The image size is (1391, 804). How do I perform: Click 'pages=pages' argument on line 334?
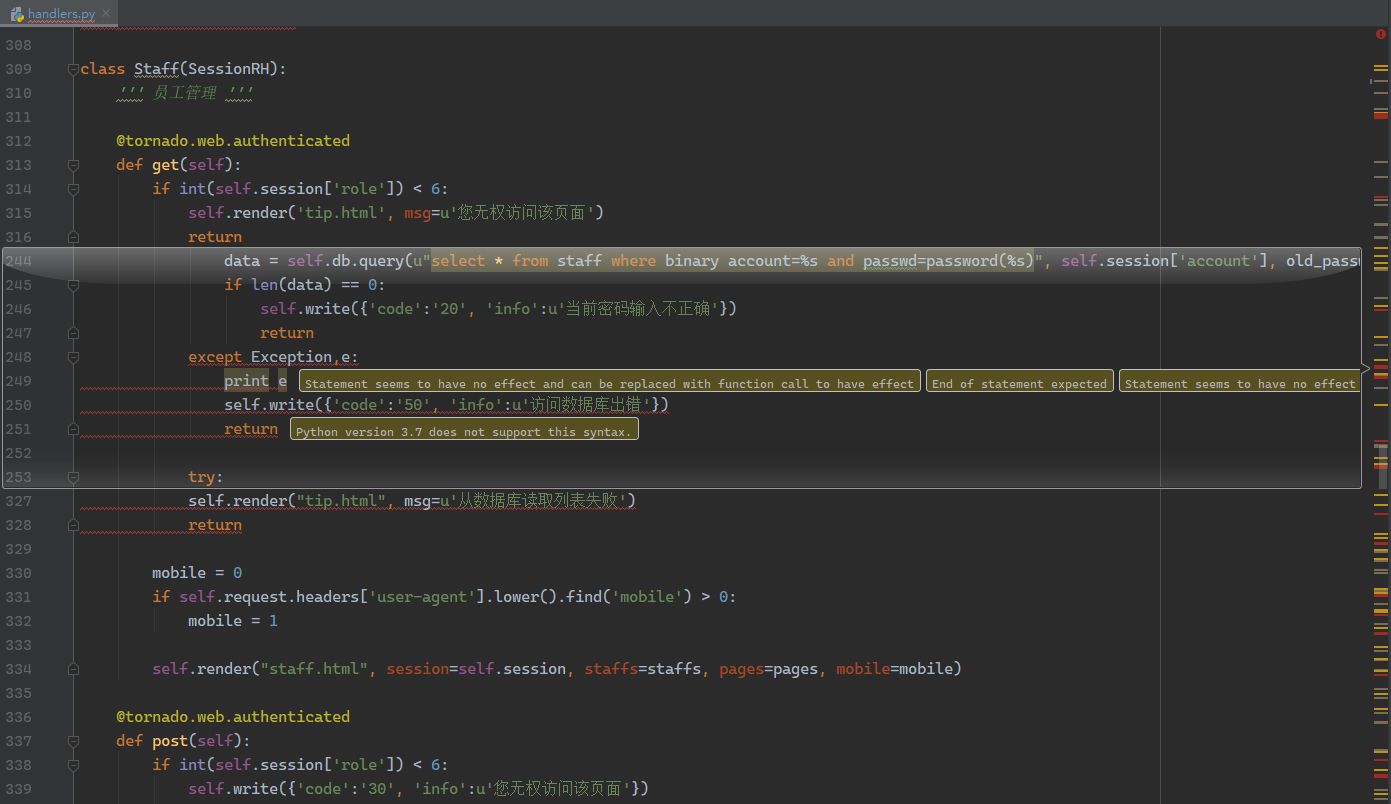pos(768,669)
